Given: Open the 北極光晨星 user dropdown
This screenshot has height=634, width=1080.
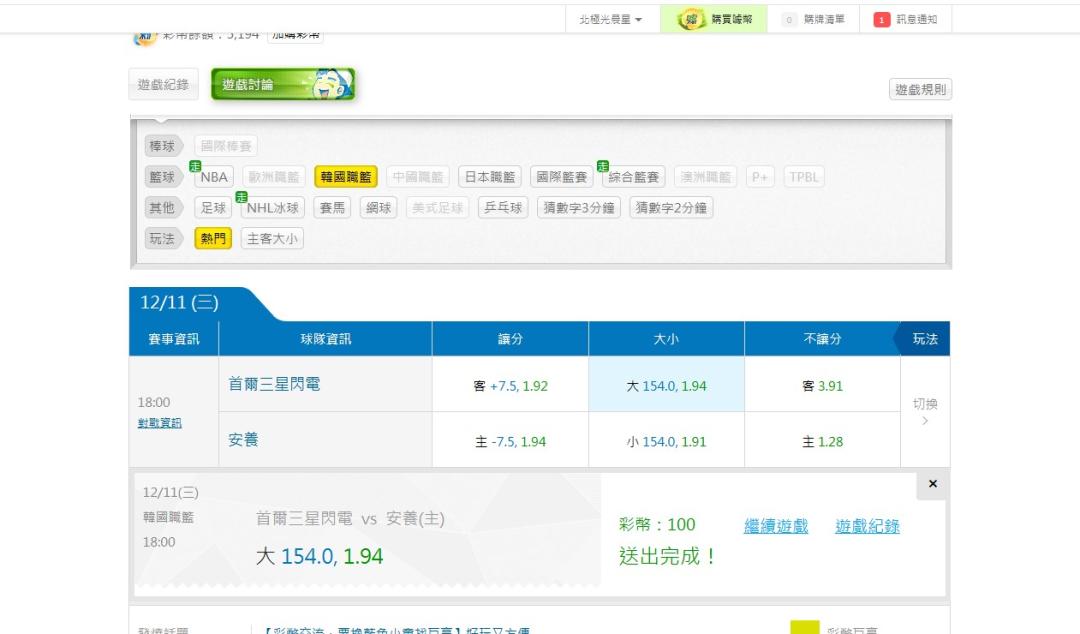Looking at the screenshot, I should point(610,19).
